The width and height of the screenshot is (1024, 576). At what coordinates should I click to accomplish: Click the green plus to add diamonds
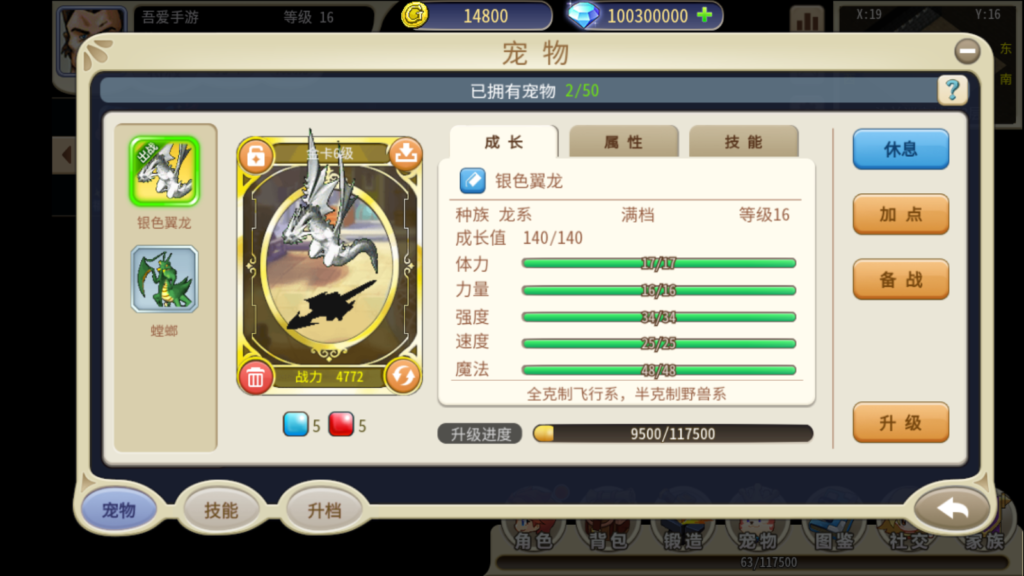pos(705,15)
